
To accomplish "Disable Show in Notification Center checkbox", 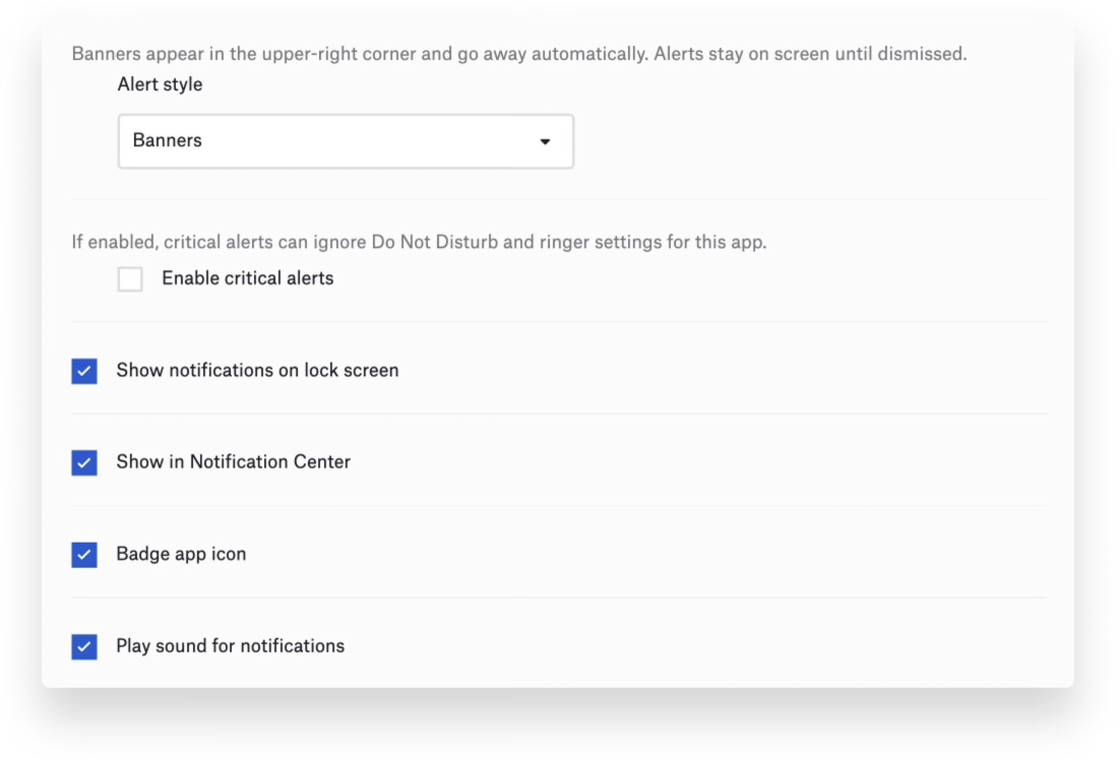I will [x=85, y=463].
